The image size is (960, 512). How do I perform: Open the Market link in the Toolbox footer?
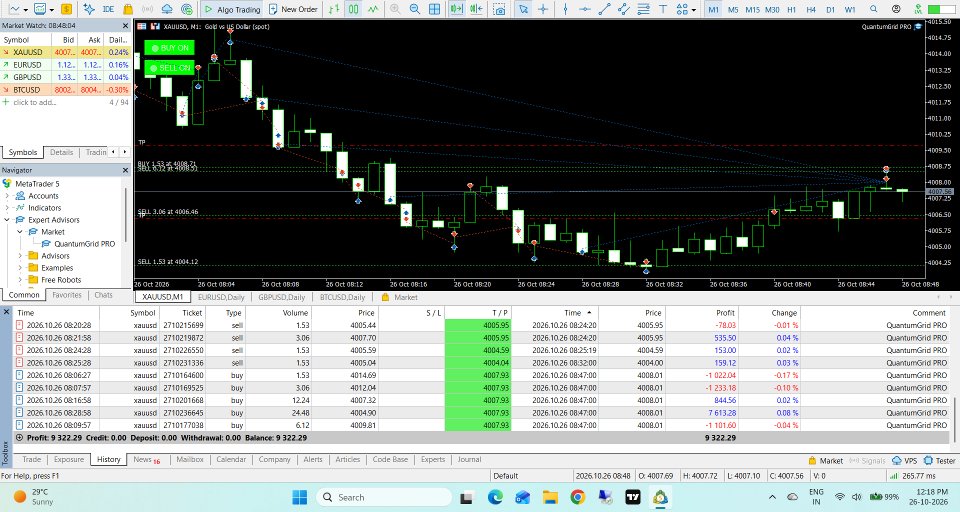(x=825, y=461)
